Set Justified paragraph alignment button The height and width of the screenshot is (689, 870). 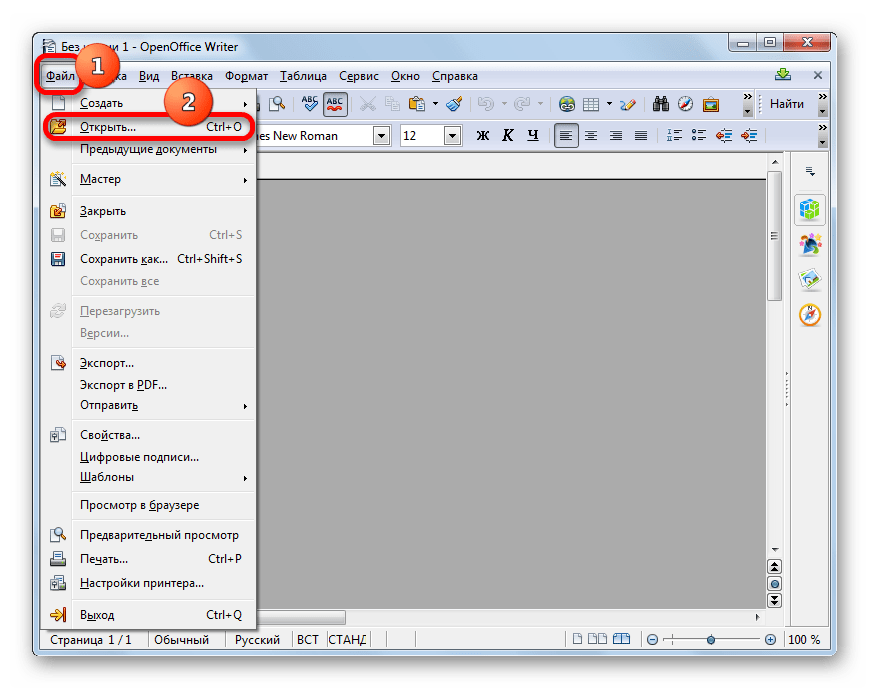click(x=641, y=135)
